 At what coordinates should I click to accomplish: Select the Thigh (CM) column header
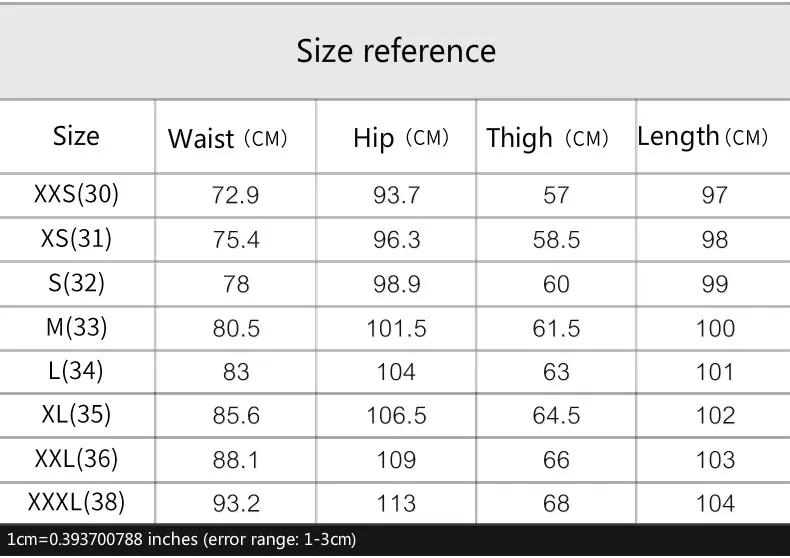click(547, 138)
